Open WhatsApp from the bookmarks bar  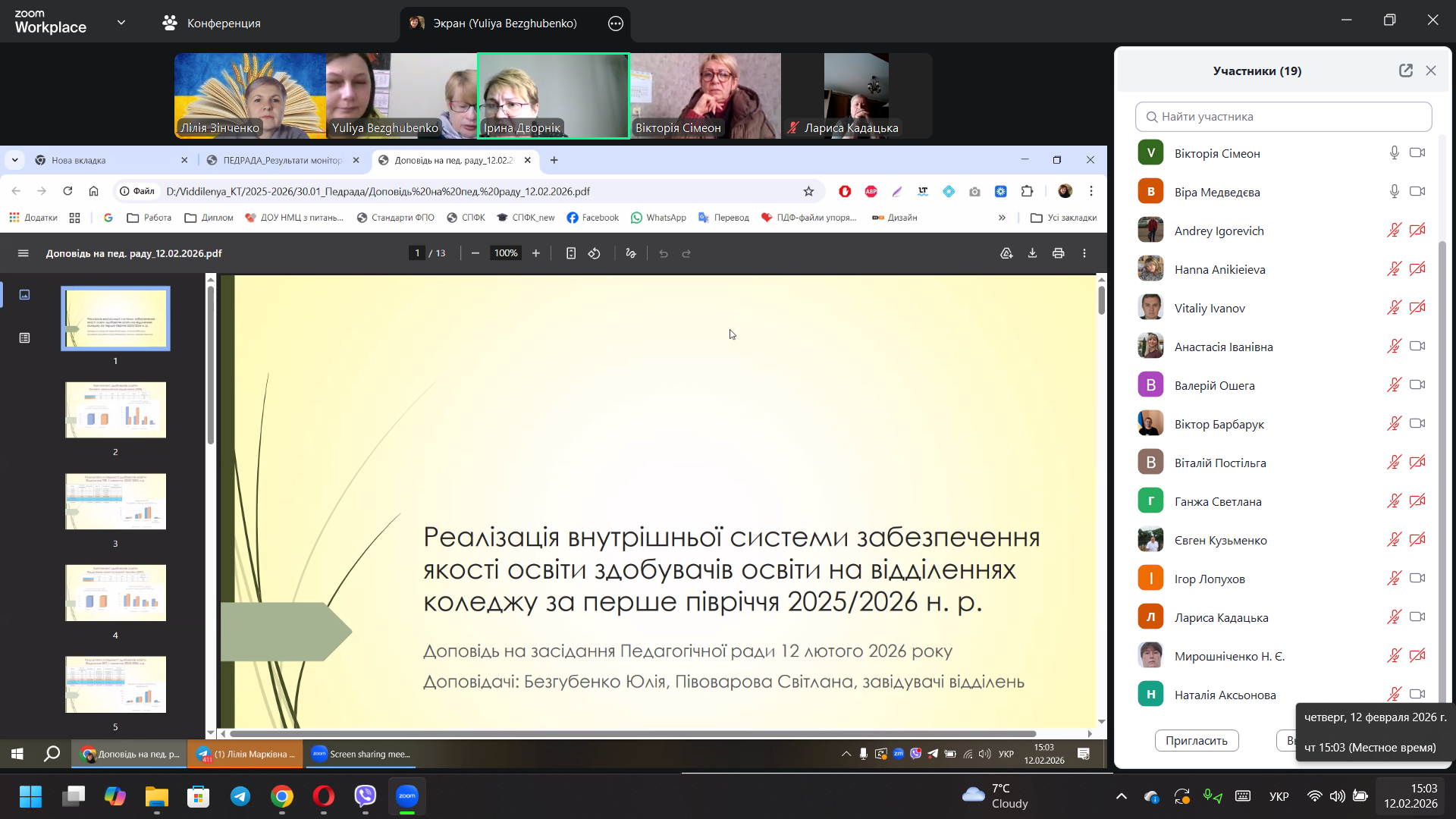(x=657, y=218)
